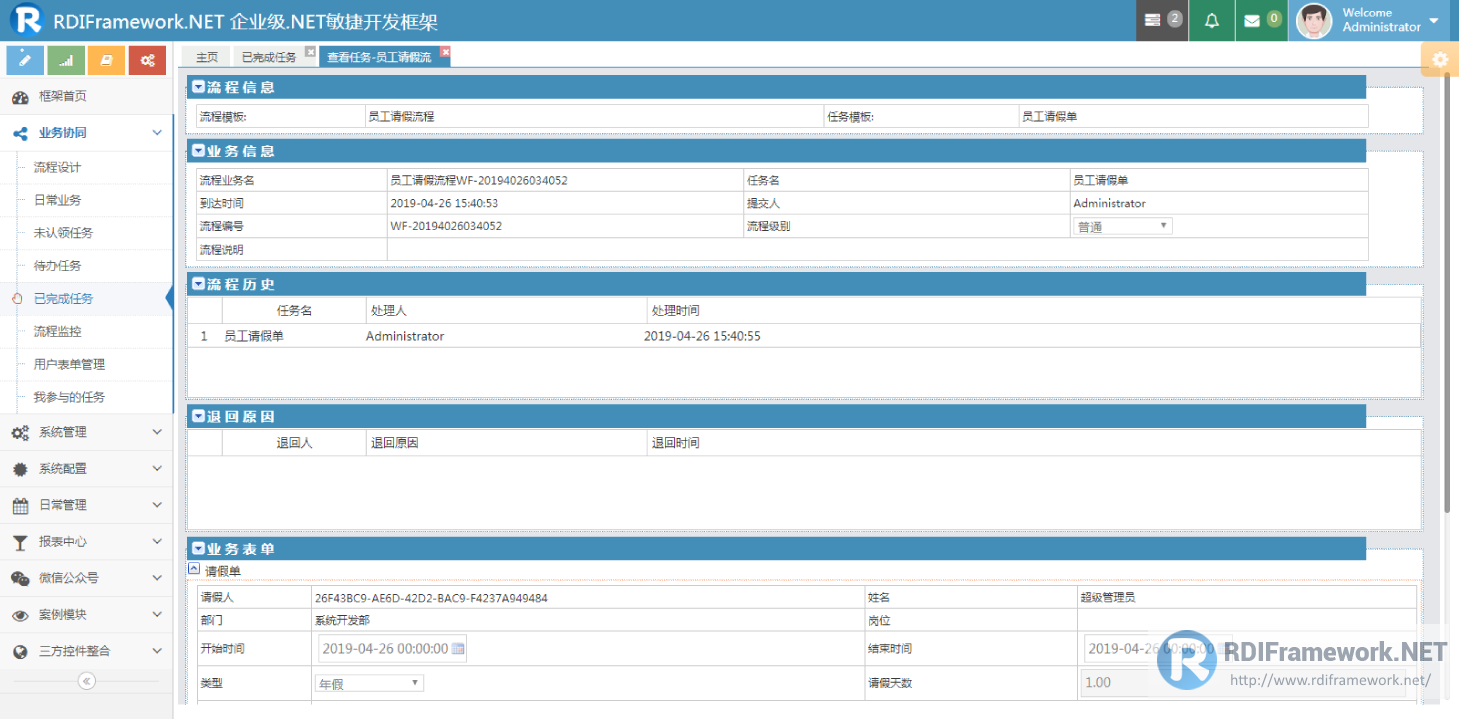Image resolution: width=1459 pixels, height=719 pixels.
Task: Close the 已完成任务 tab
Action: (x=310, y=52)
